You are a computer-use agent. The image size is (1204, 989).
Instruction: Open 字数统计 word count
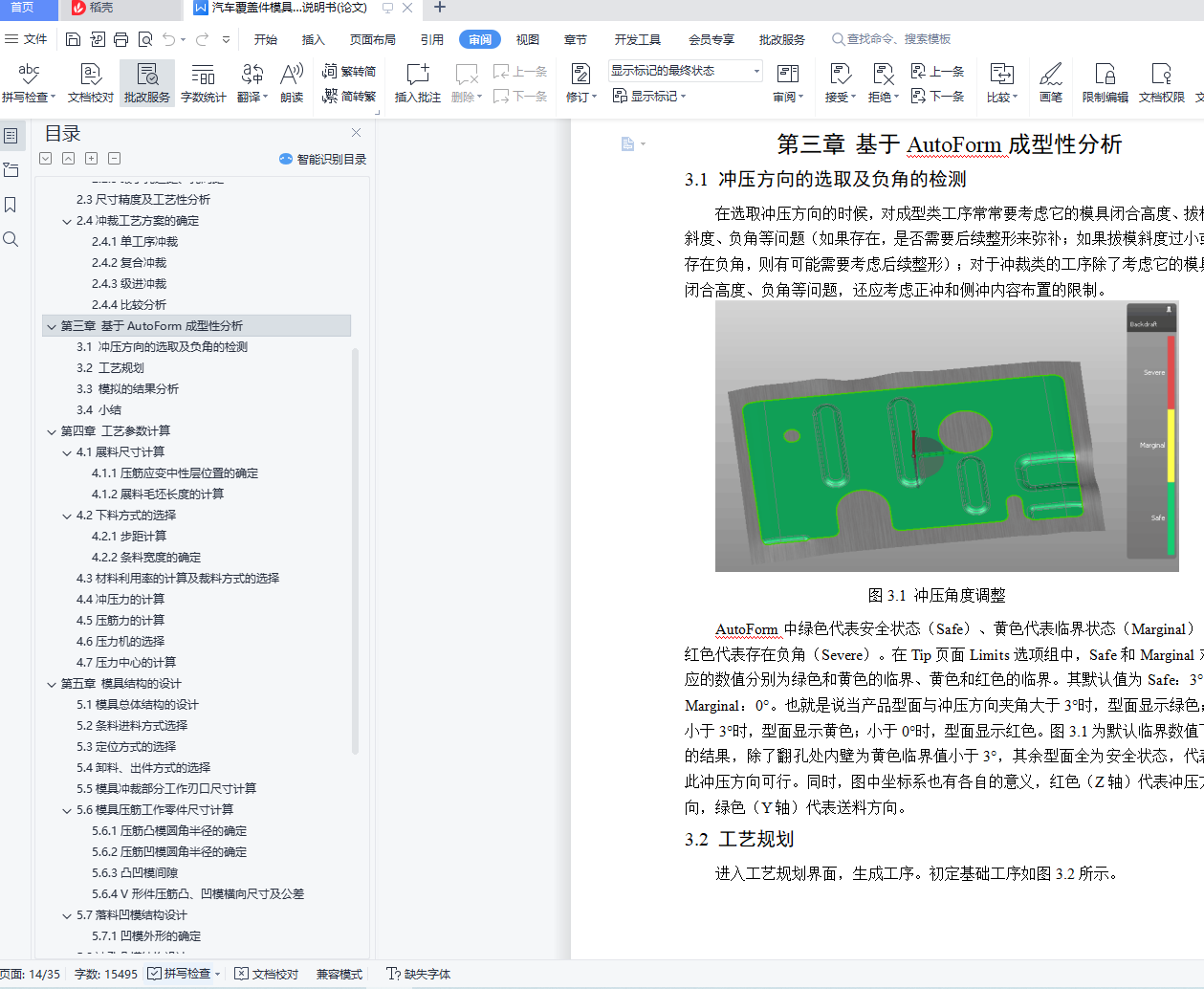coord(203,82)
